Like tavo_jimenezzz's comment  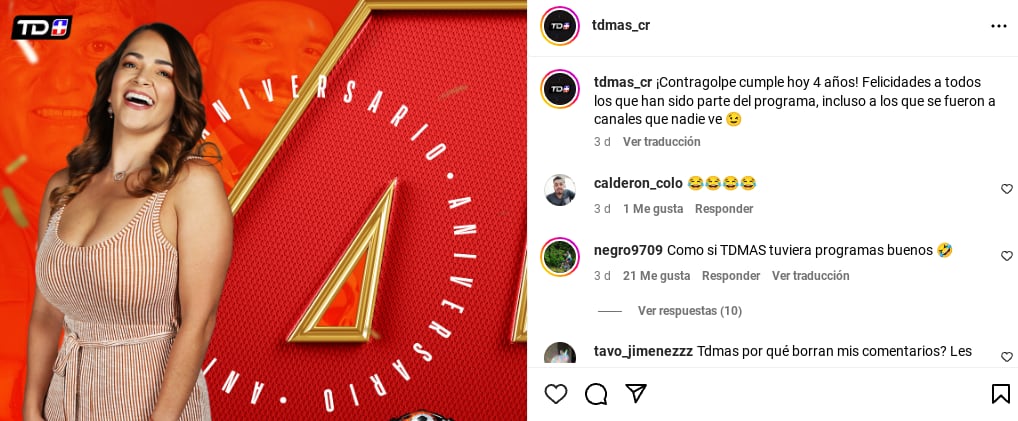click(x=1006, y=357)
